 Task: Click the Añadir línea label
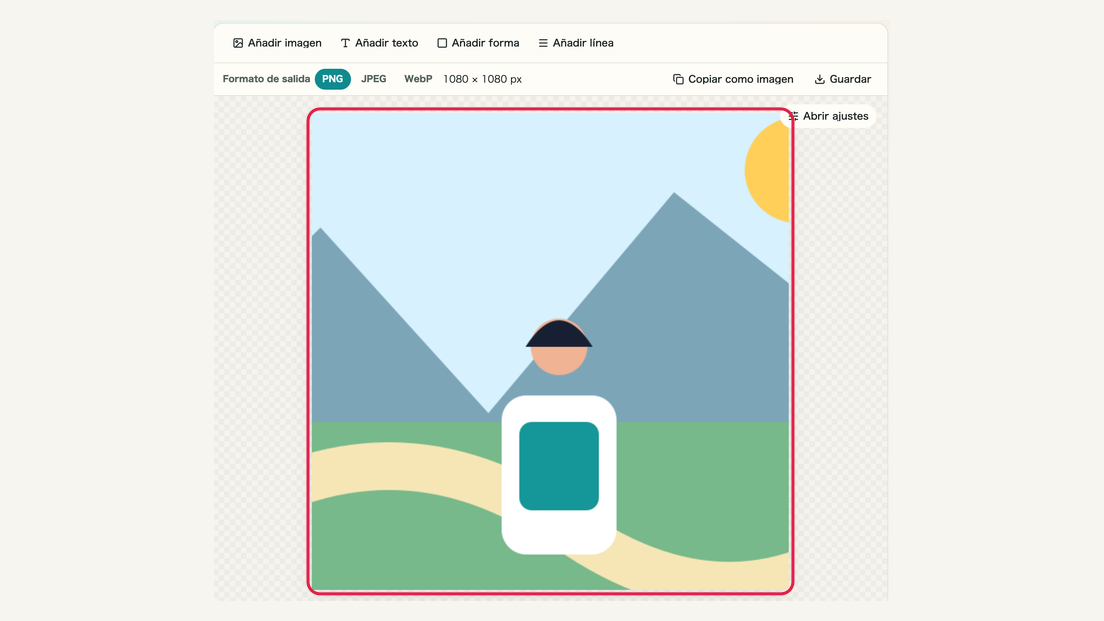[x=583, y=43]
